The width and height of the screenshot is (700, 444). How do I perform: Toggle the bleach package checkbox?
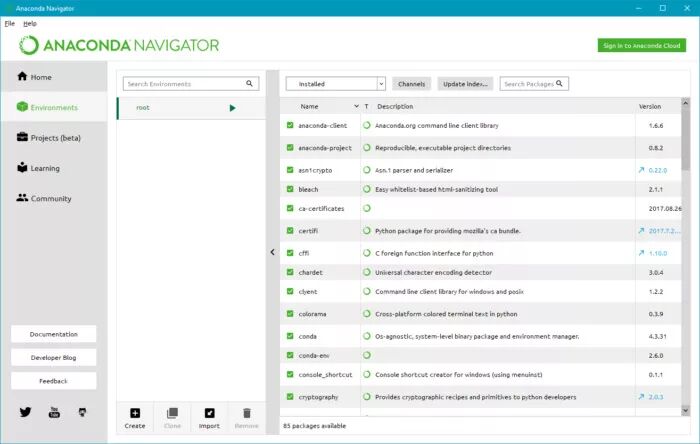click(x=290, y=189)
